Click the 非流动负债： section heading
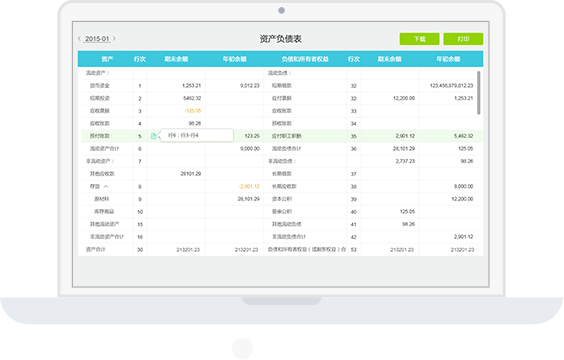Image resolution: width=564 pixels, height=360 pixels. click(282, 161)
